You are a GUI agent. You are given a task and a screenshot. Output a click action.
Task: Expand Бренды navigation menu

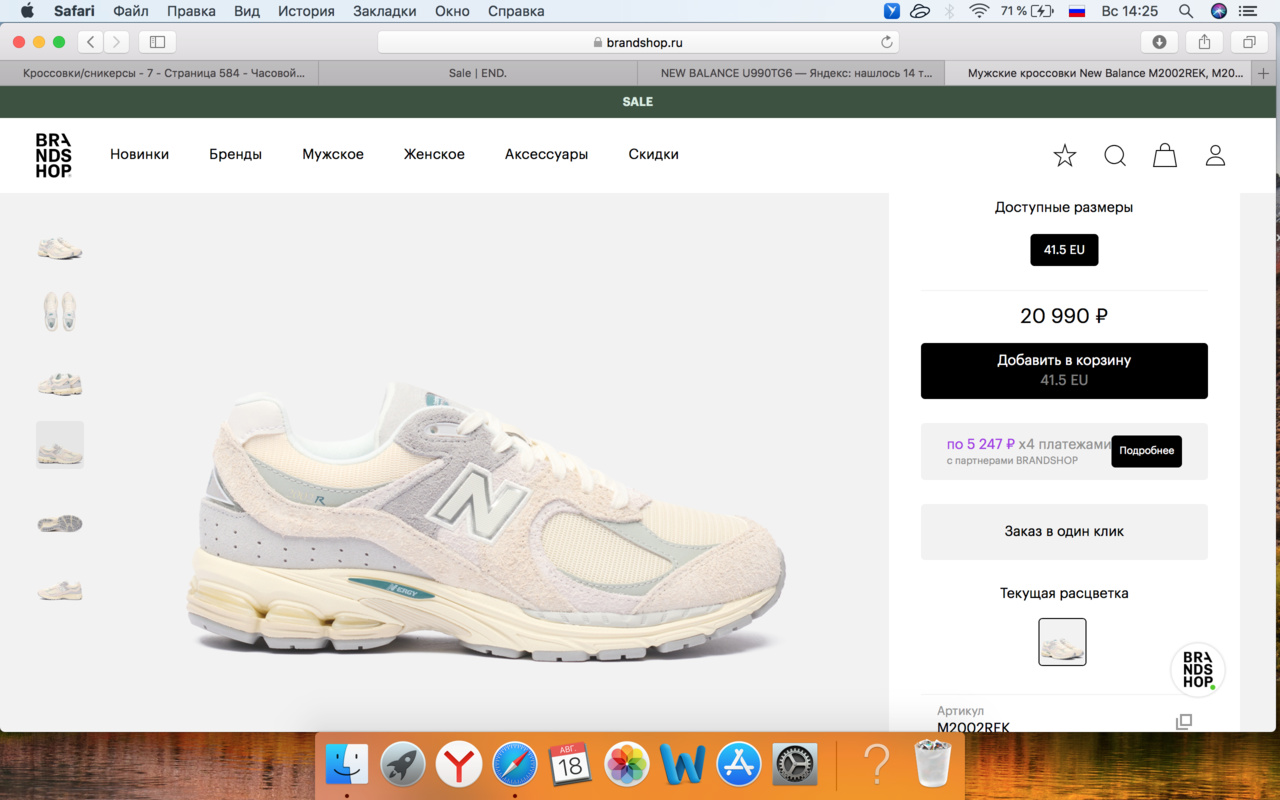(x=235, y=155)
